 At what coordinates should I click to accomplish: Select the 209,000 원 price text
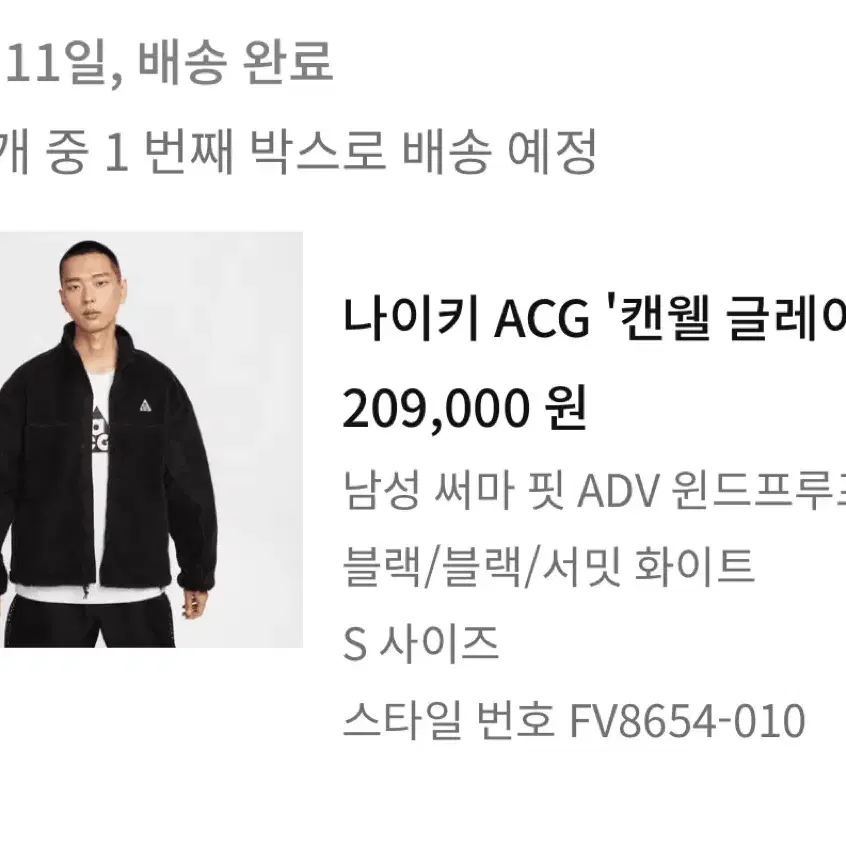coord(465,408)
